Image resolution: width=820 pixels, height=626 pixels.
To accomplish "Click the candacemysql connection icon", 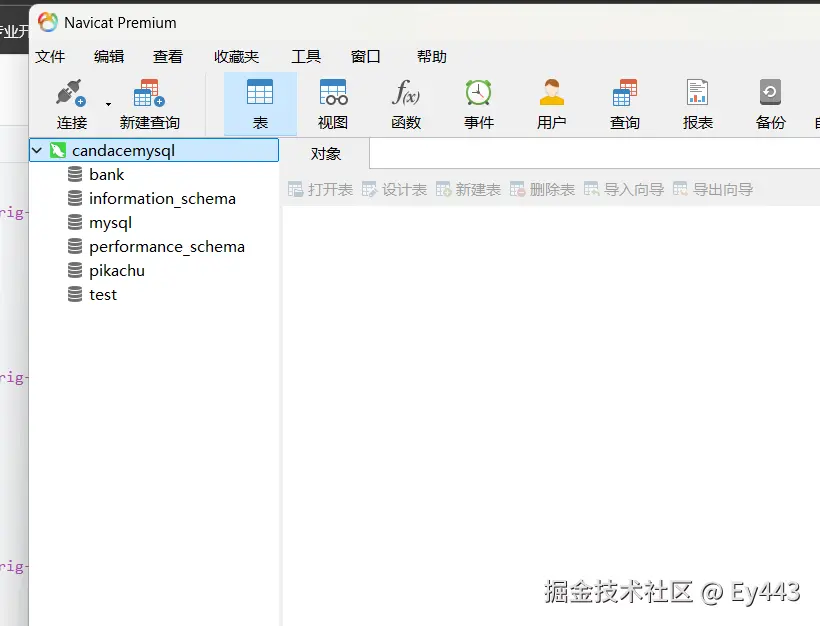I will (58, 151).
